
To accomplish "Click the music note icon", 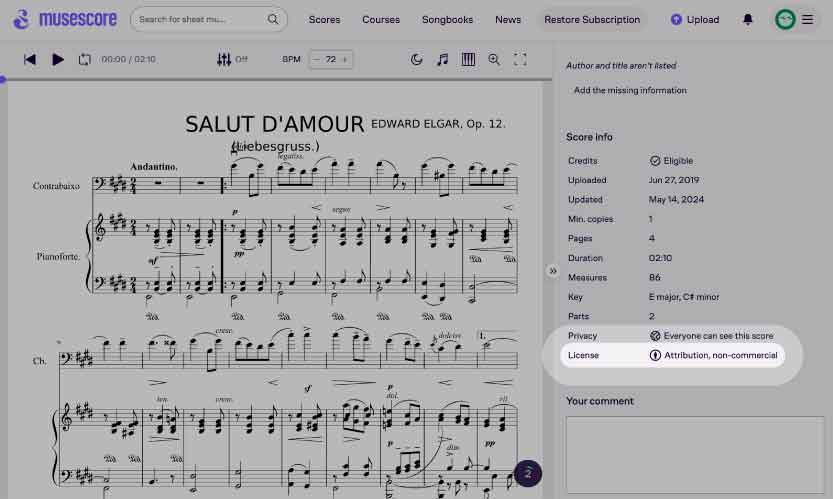I will click(x=443, y=60).
